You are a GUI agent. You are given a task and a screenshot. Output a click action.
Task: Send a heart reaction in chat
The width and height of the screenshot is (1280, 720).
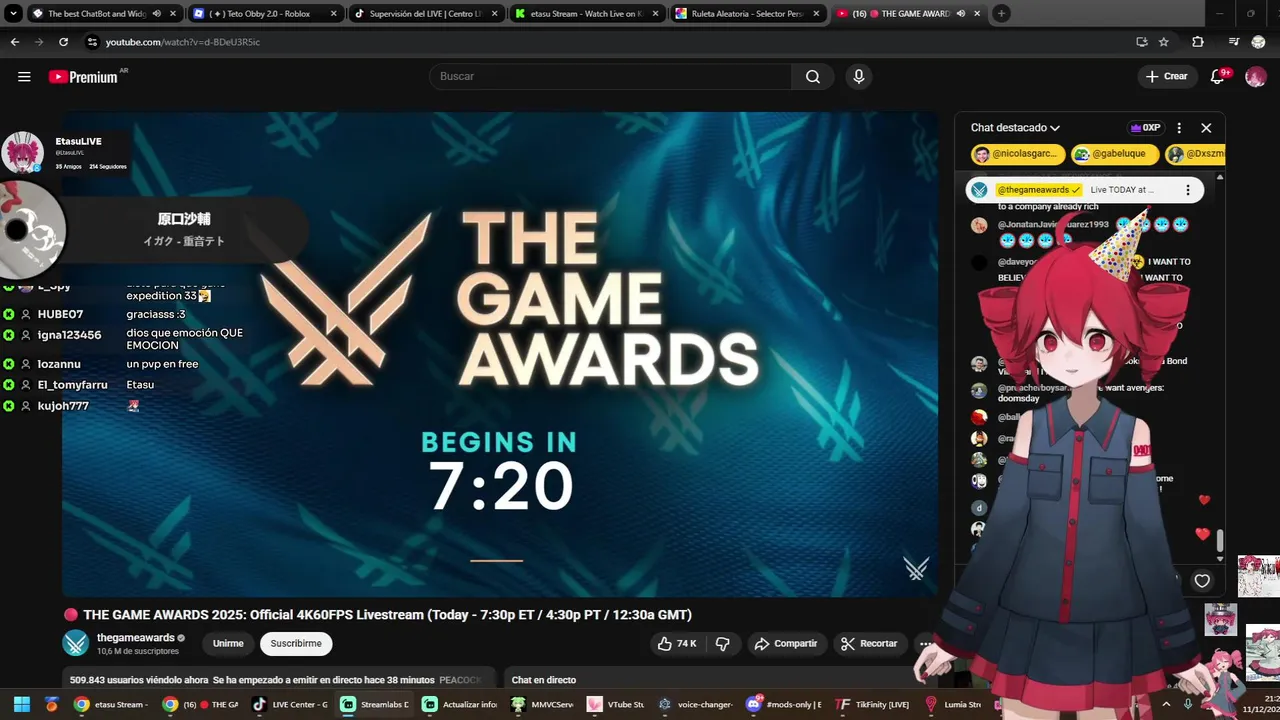click(x=1202, y=581)
